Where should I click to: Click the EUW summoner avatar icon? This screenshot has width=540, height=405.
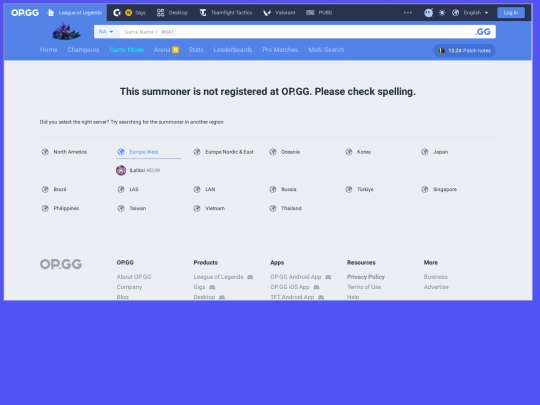(x=121, y=170)
